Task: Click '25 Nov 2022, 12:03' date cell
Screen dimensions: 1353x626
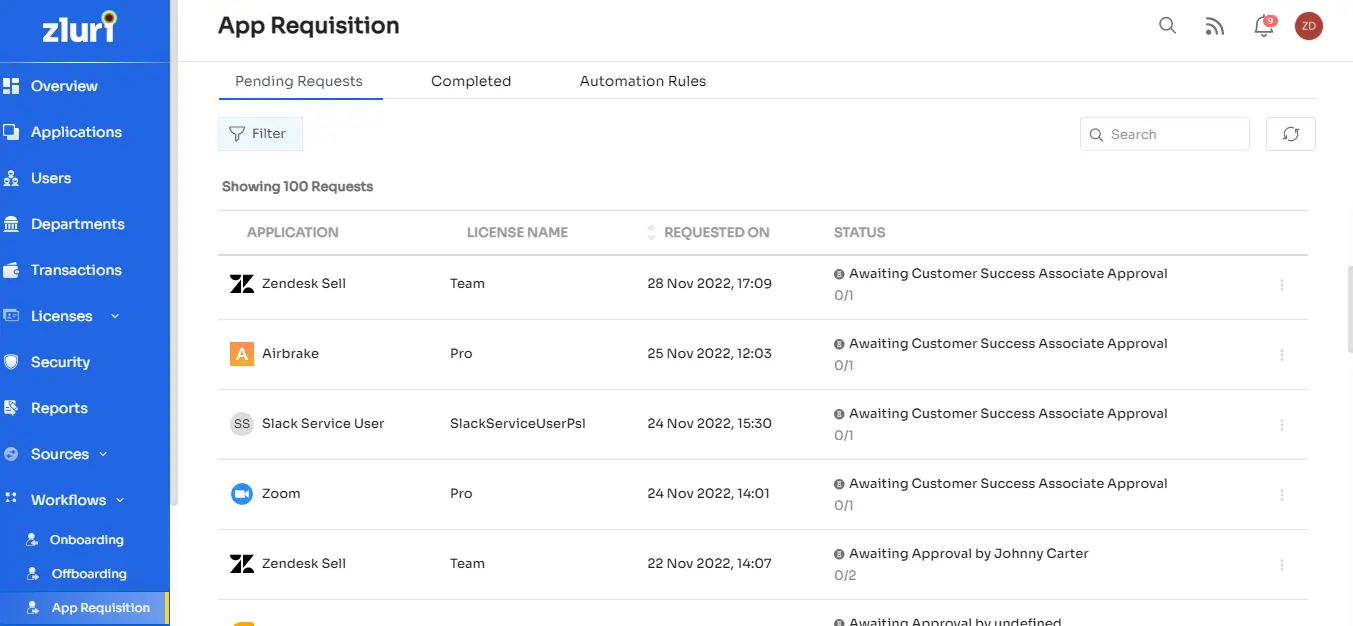Action: (x=709, y=354)
